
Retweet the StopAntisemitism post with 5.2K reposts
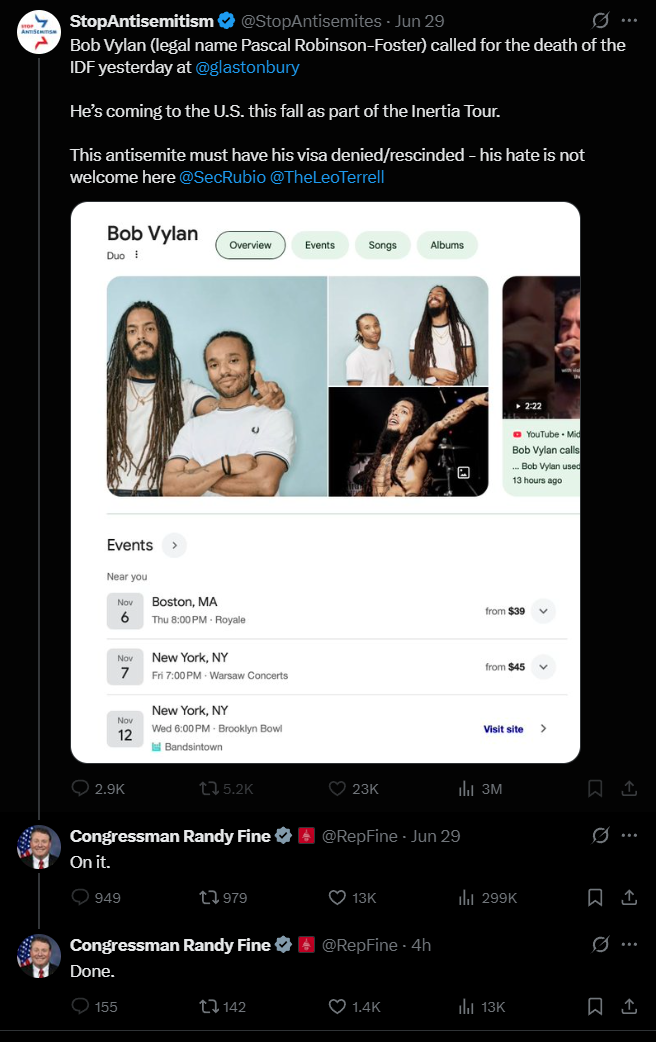click(x=209, y=788)
